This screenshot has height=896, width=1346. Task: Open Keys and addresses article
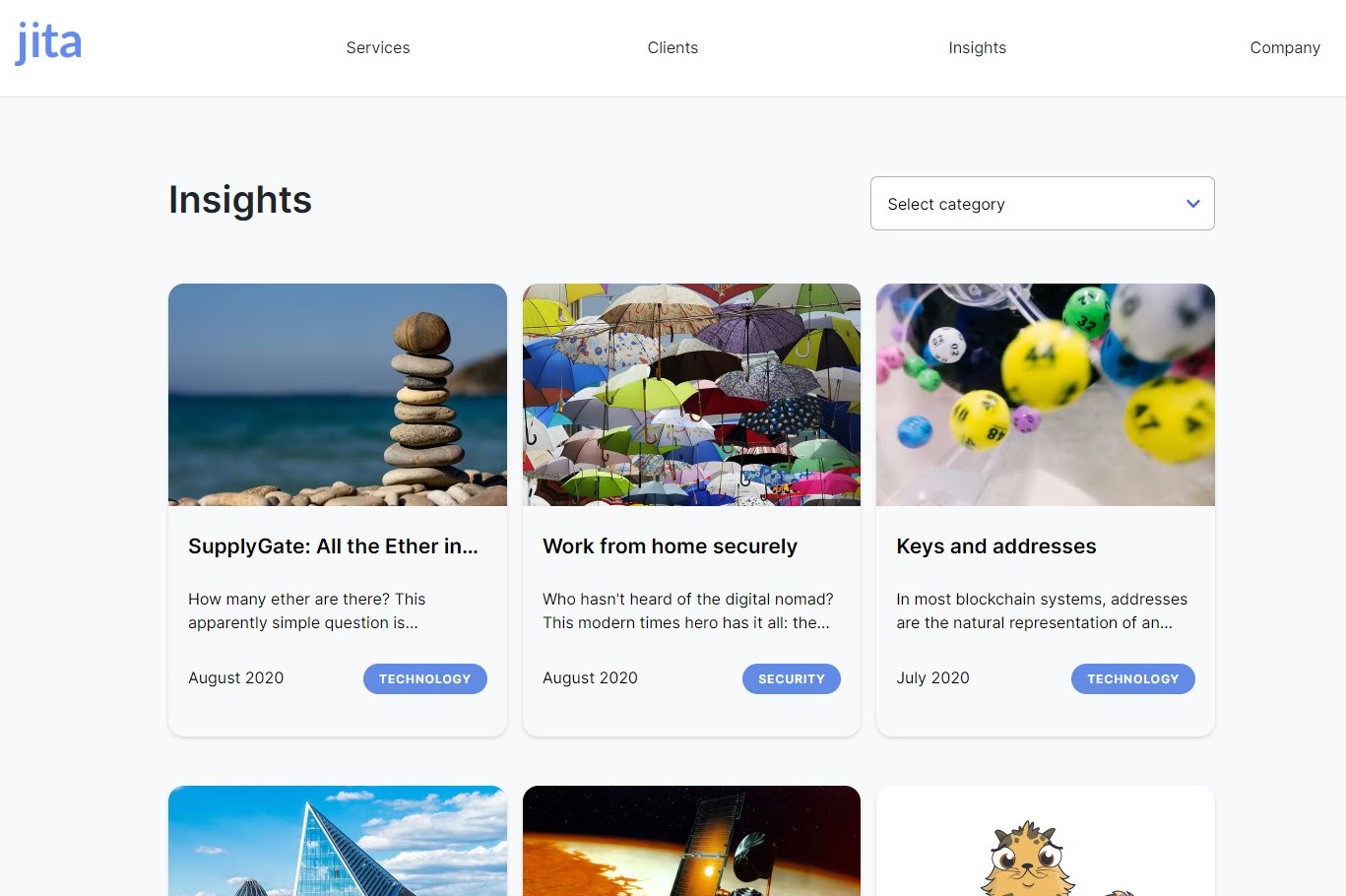click(x=996, y=546)
